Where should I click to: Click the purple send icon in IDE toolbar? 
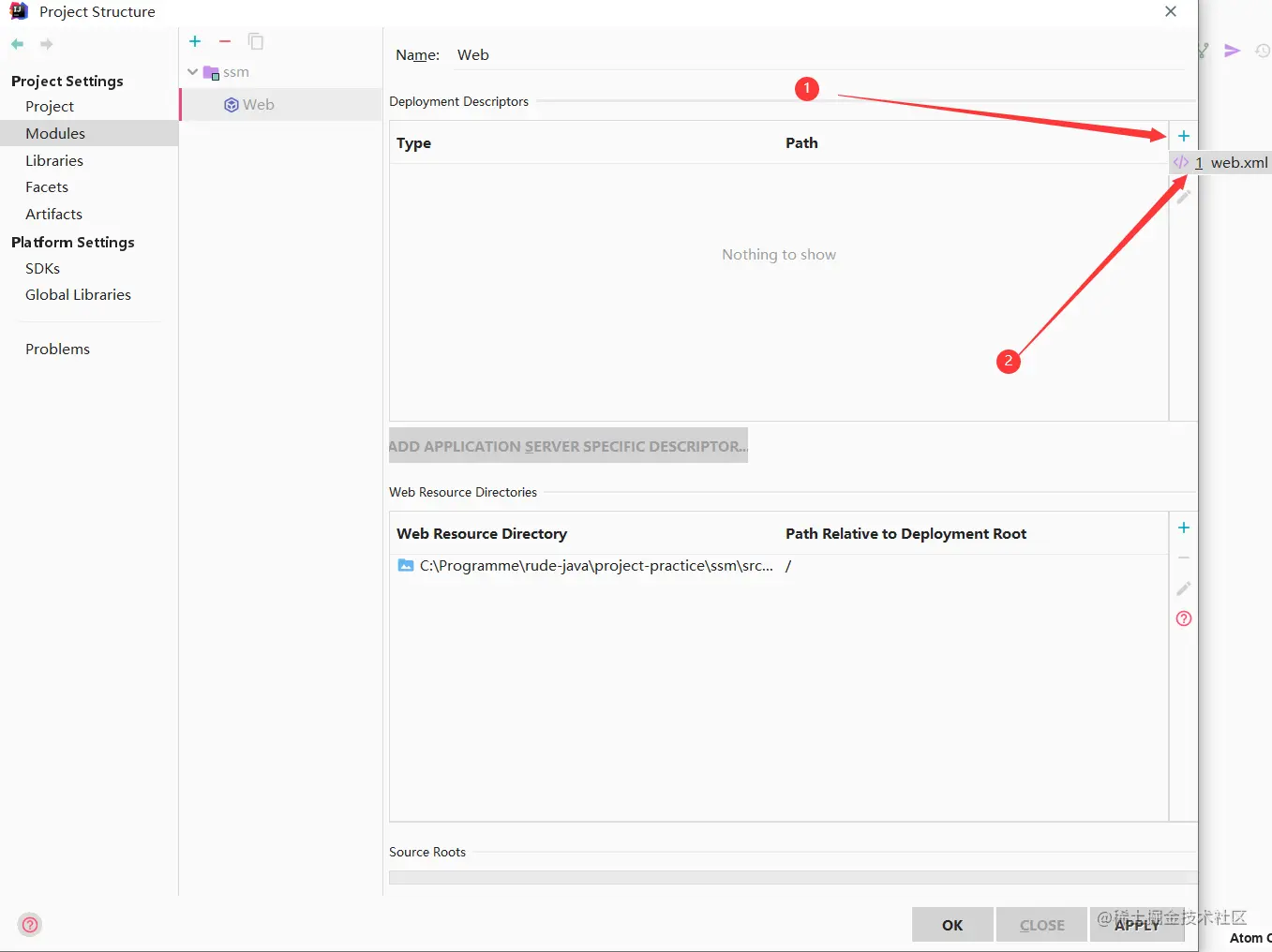click(1233, 51)
